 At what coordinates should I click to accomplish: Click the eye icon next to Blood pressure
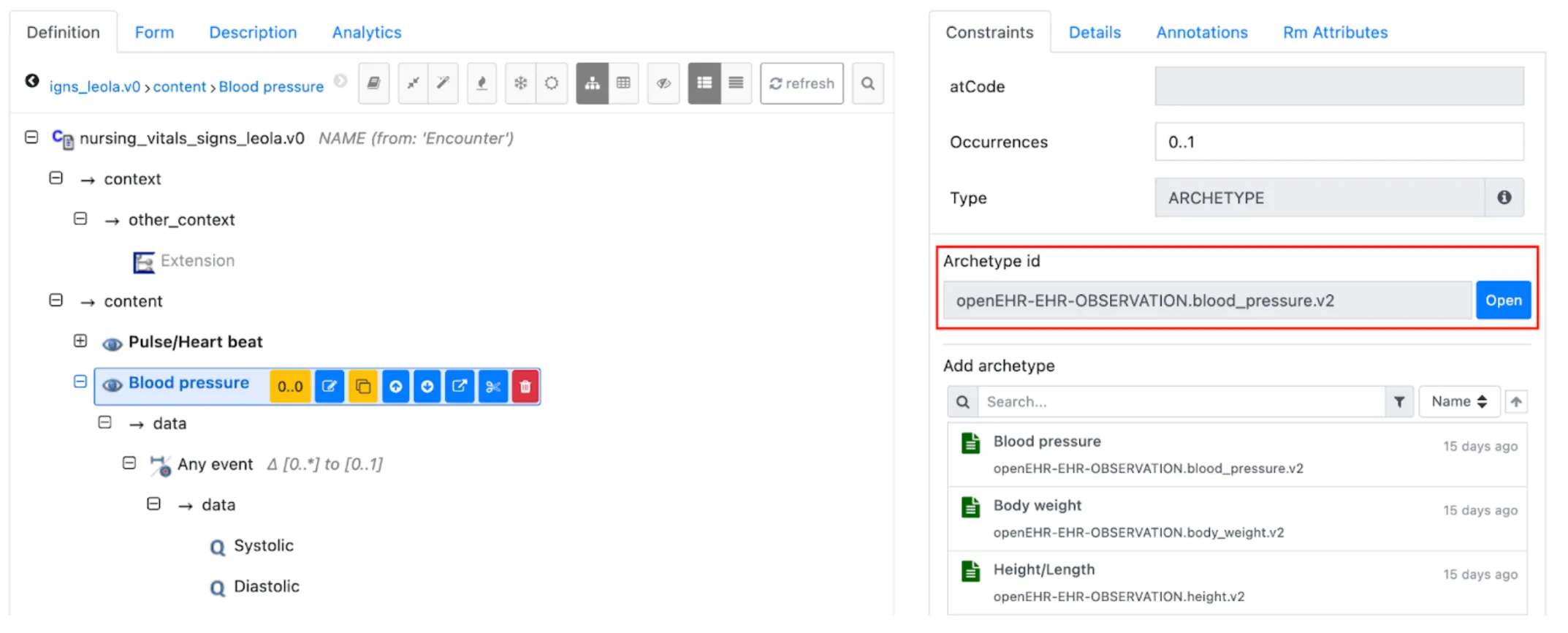[112, 385]
